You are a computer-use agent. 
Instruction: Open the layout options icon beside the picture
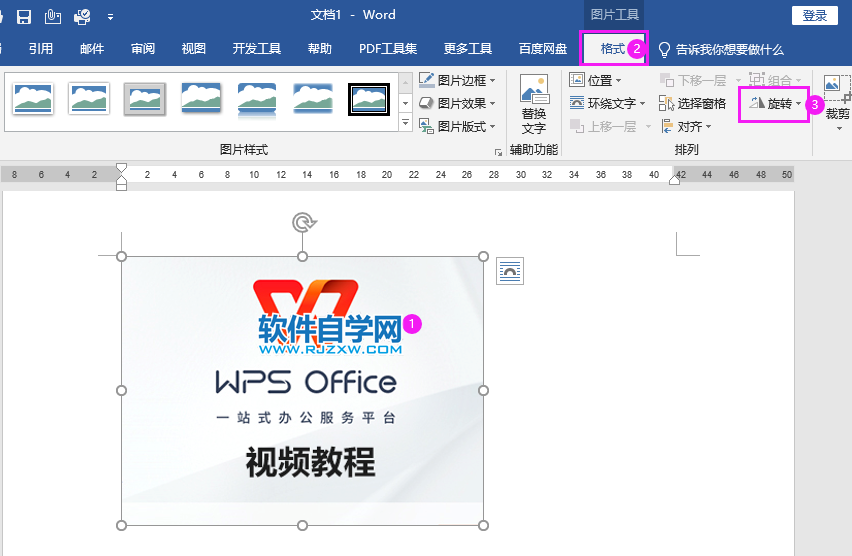[x=510, y=271]
